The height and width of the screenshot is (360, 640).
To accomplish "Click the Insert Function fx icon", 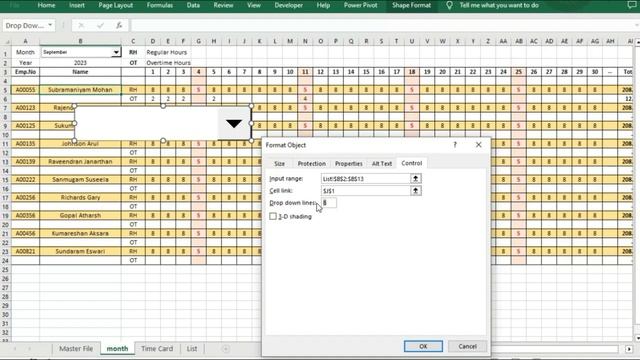I will click(x=119, y=25).
